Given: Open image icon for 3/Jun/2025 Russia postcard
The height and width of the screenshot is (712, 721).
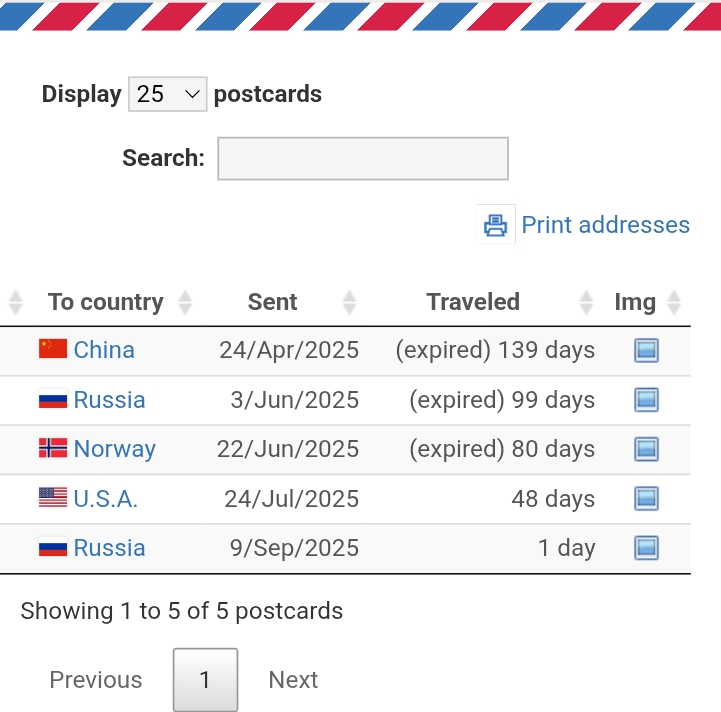Looking at the screenshot, I should click(646, 400).
